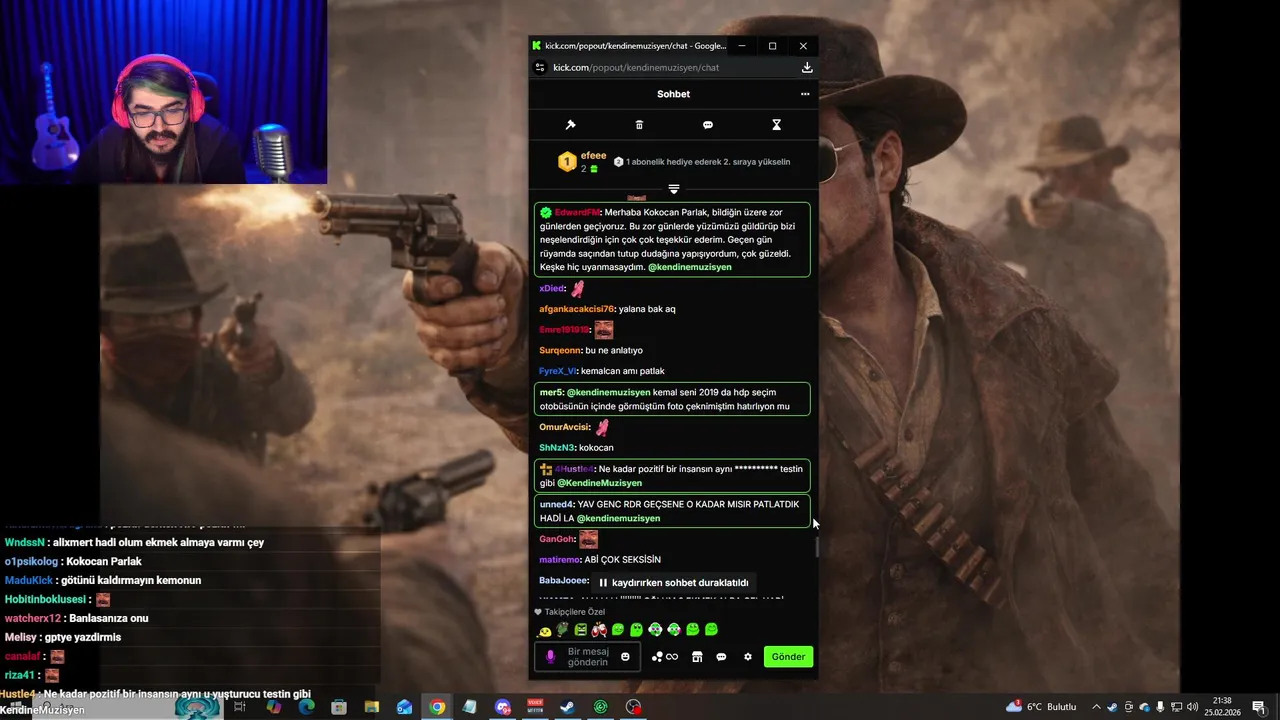Image resolution: width=1280 pixels, height=720 pixels.
Task: Click "Kokocan Parlak" in the overlay chat
Action: point(104,561)
